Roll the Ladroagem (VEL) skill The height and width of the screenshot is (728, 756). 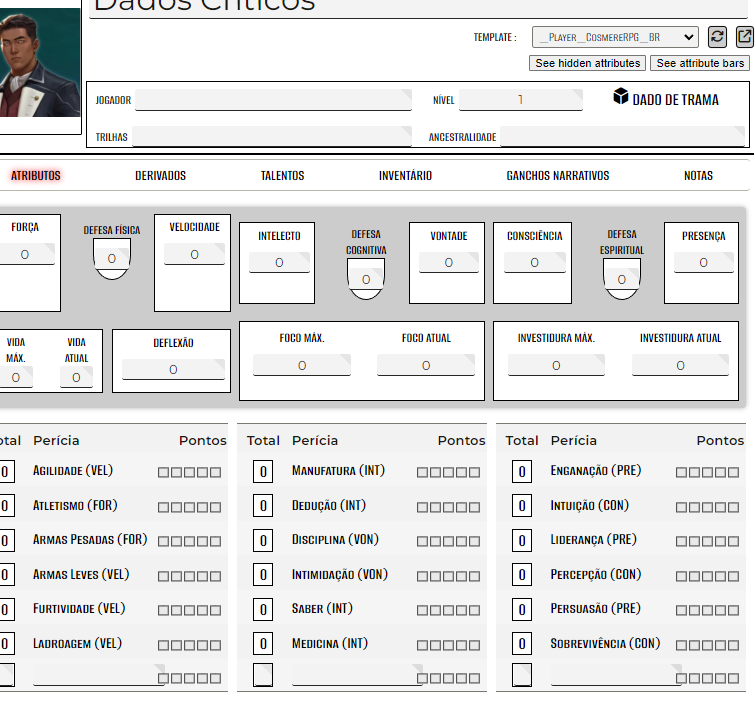click(77, 644)
